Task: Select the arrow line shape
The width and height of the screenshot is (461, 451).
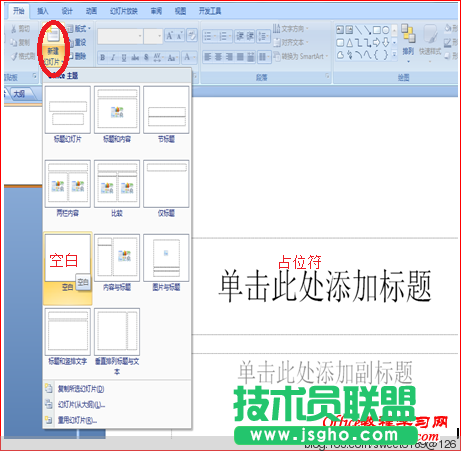Action: [x=368, y=30]
